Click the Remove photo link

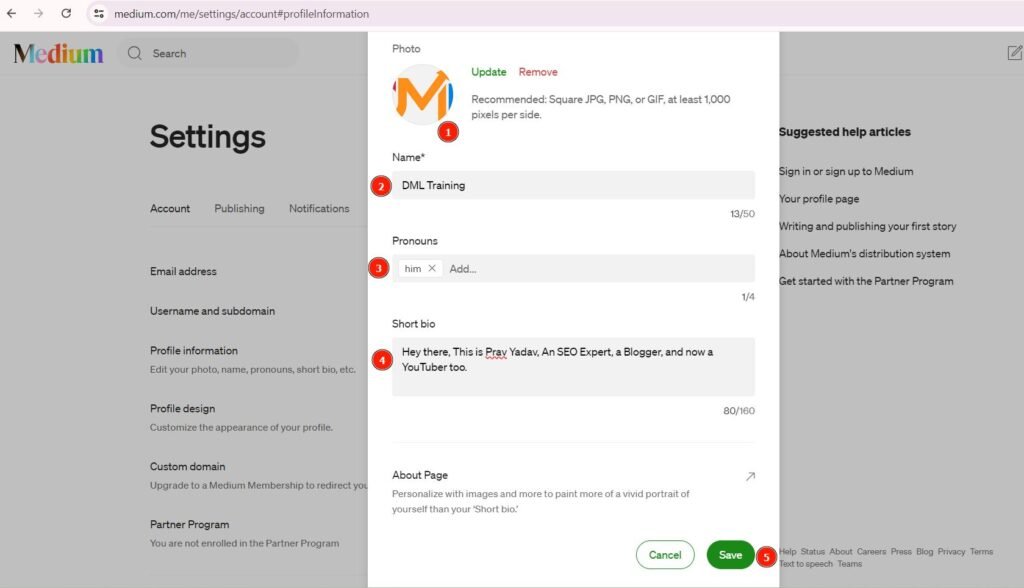coord(538,72)
